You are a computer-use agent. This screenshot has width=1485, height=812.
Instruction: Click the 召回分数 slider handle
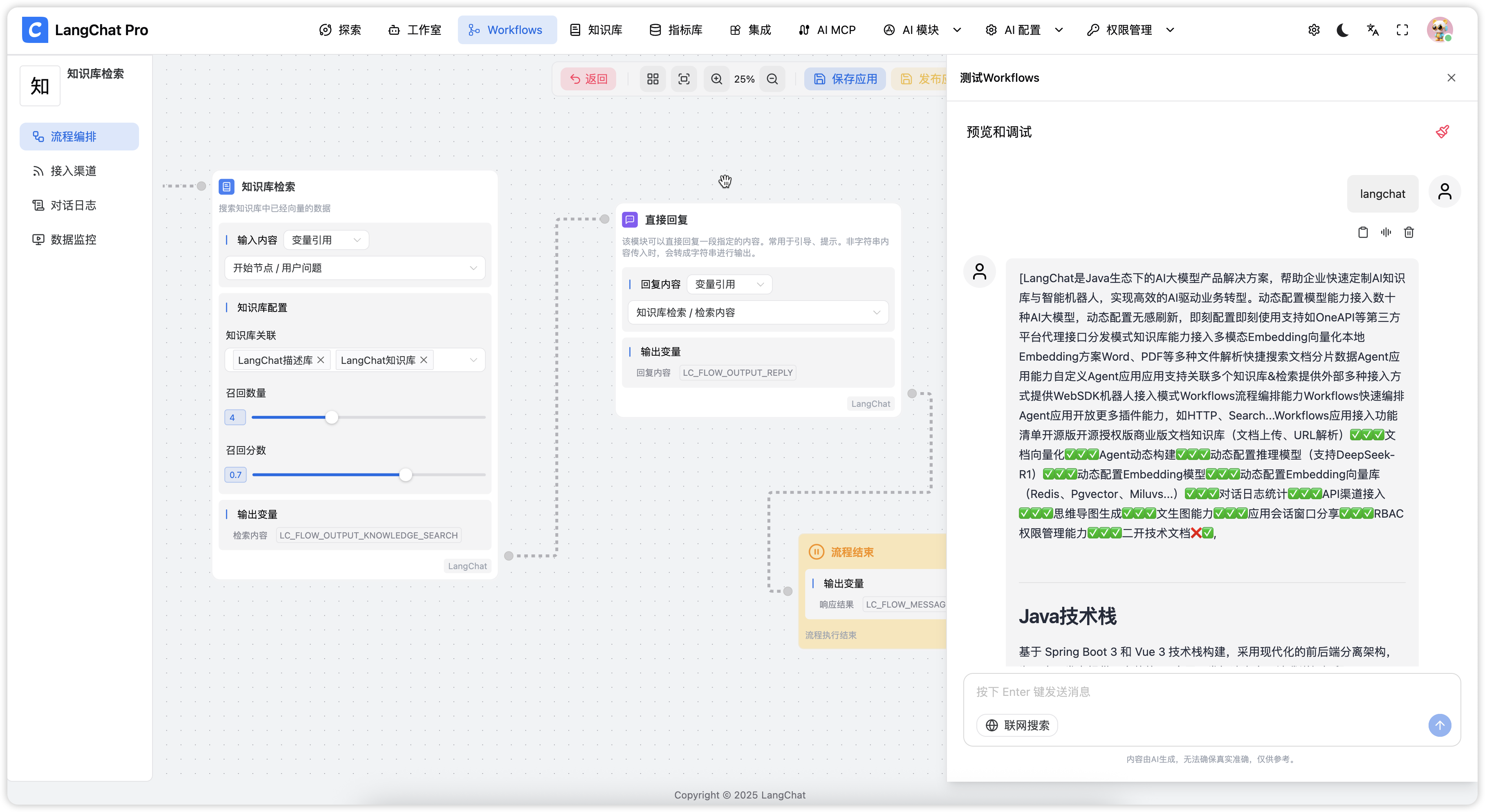(x=406, y=474)
